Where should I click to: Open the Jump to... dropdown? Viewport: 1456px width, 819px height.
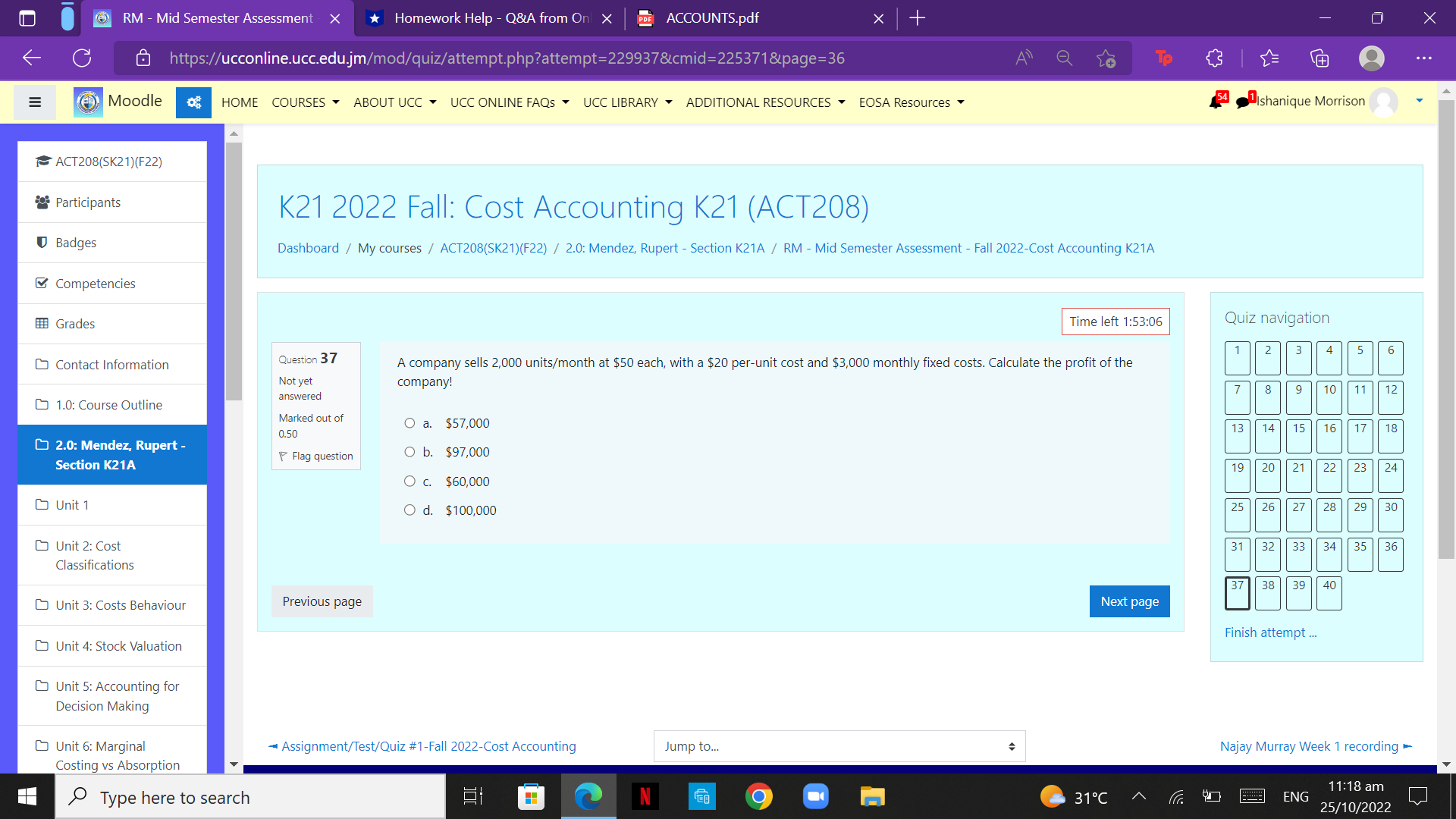pyautogui.click(x=839, y=746)
